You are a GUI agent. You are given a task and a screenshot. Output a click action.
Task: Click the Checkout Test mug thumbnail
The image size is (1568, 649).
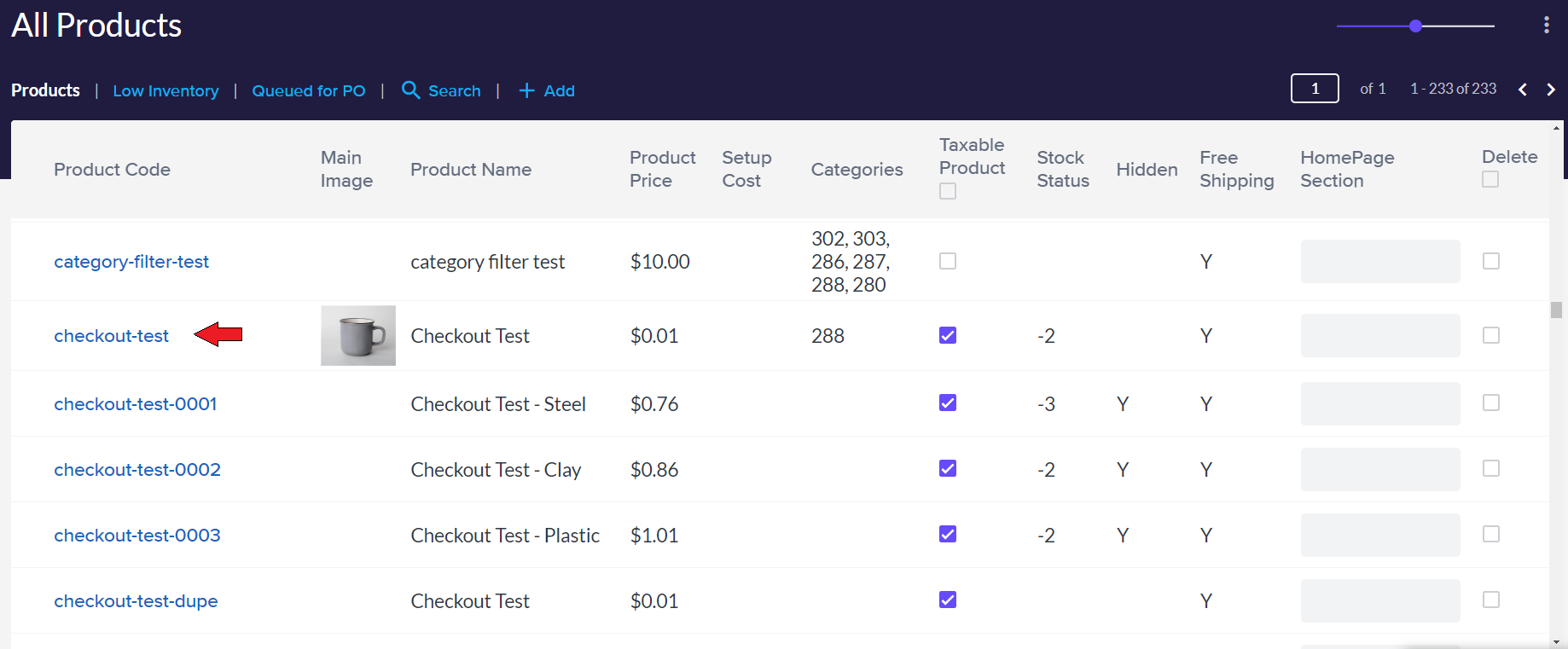click(357, 336)
